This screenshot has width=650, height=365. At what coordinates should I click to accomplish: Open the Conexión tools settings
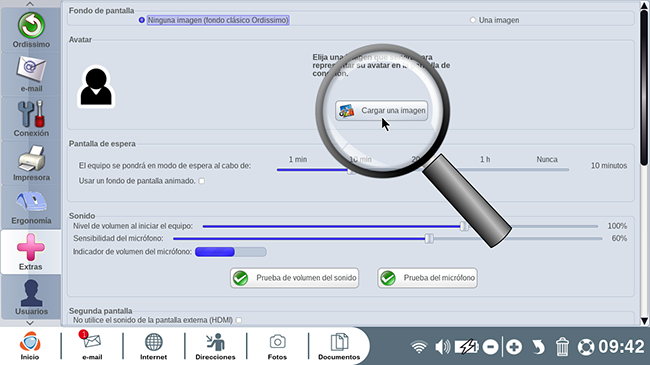(31, 119)
